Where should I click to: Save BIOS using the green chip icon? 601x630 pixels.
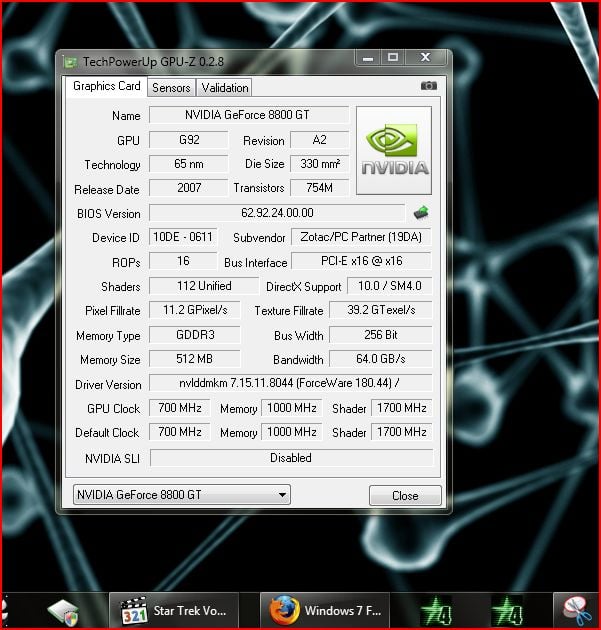point(421,212)
